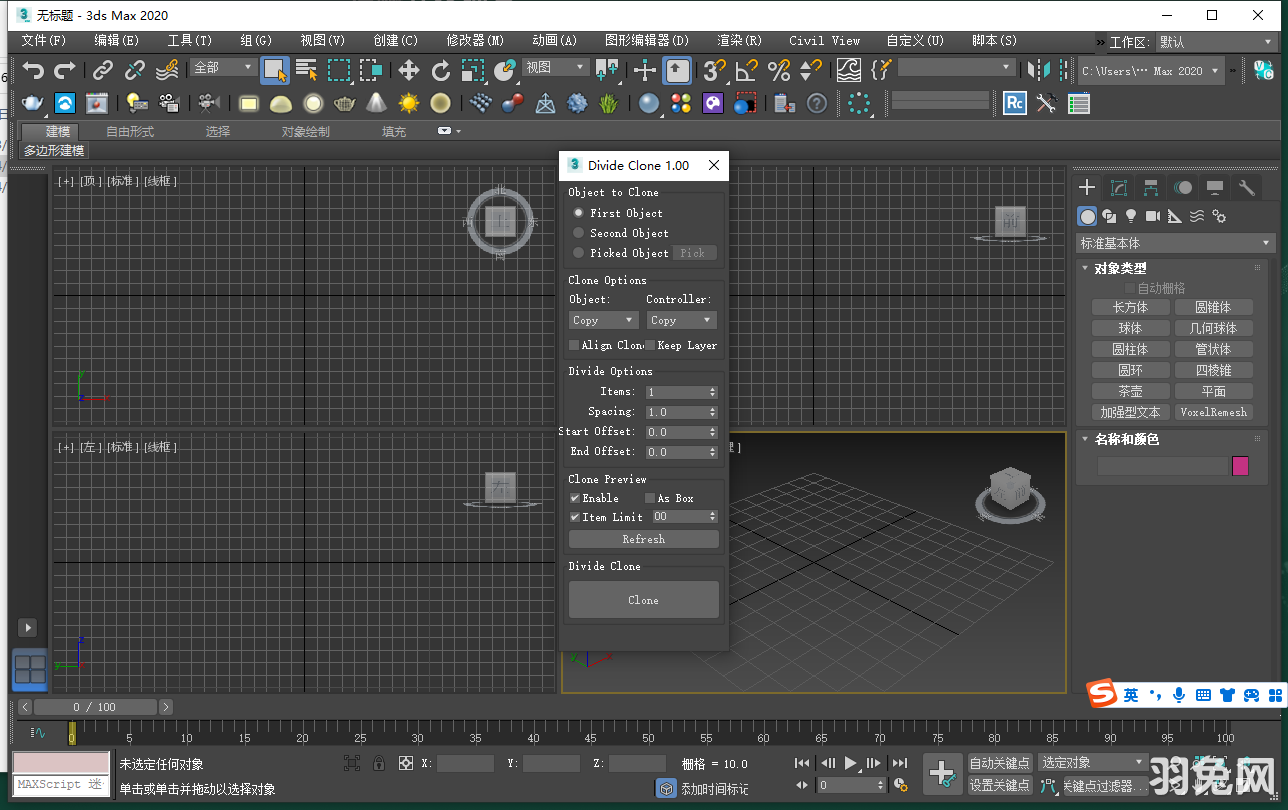Viewport: 1288px width, 810px height.
Task: Open the Civil View menu
Action: [823, 41]
